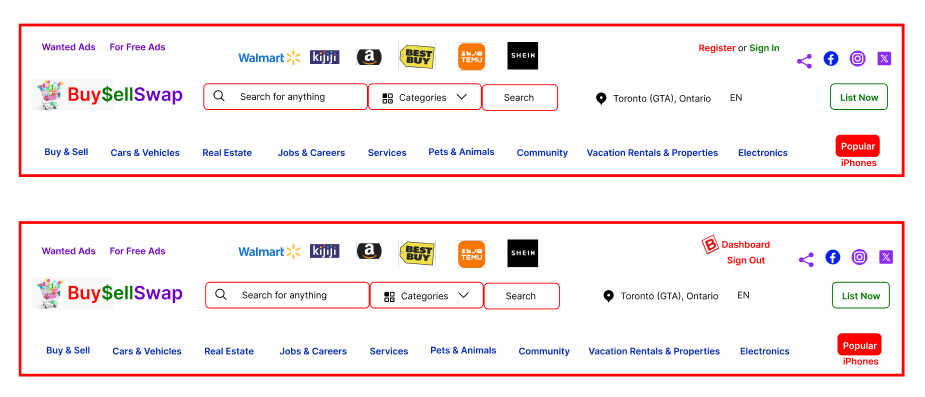Click the SHEIN logo in the Sign In header
This screenshot has width=925, height=397.
click(x=522, y=55)
